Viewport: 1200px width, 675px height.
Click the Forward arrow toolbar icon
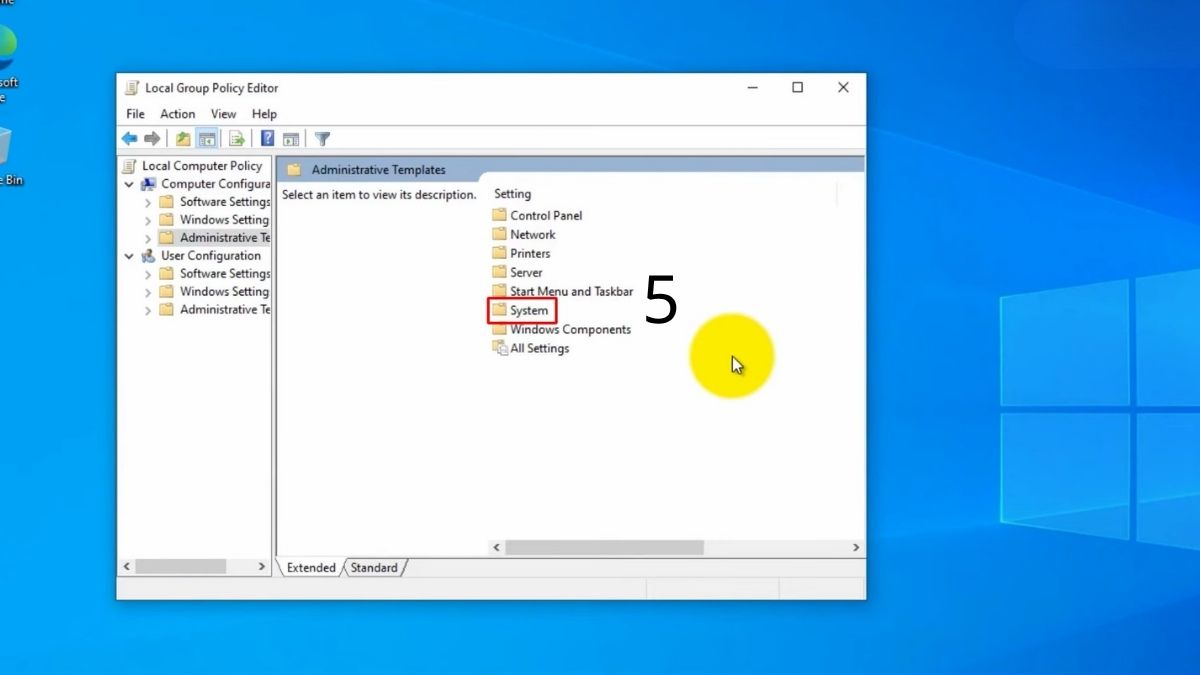(152, 139)
